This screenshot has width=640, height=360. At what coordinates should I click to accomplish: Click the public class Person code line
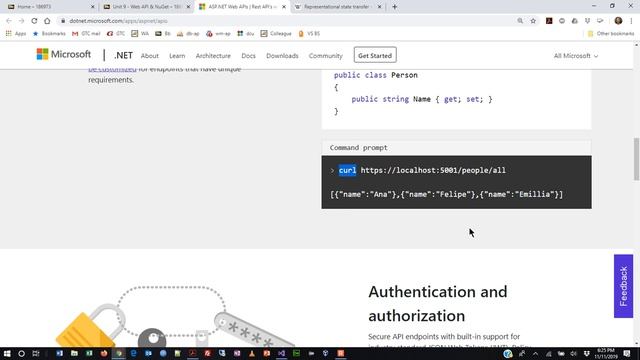tap(376, 75)
